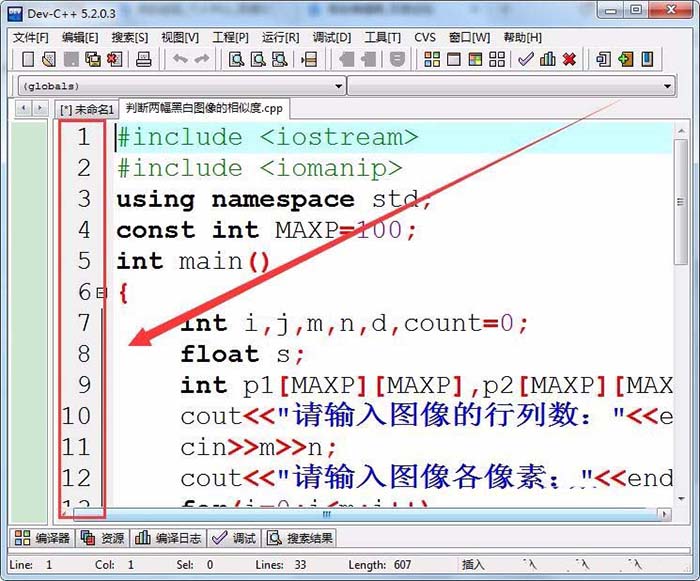Image resolution: width=700 pixels, height=581 pixels.
Task: Click the green plus add-to-project icon
Action: click(x=625, y=59)
